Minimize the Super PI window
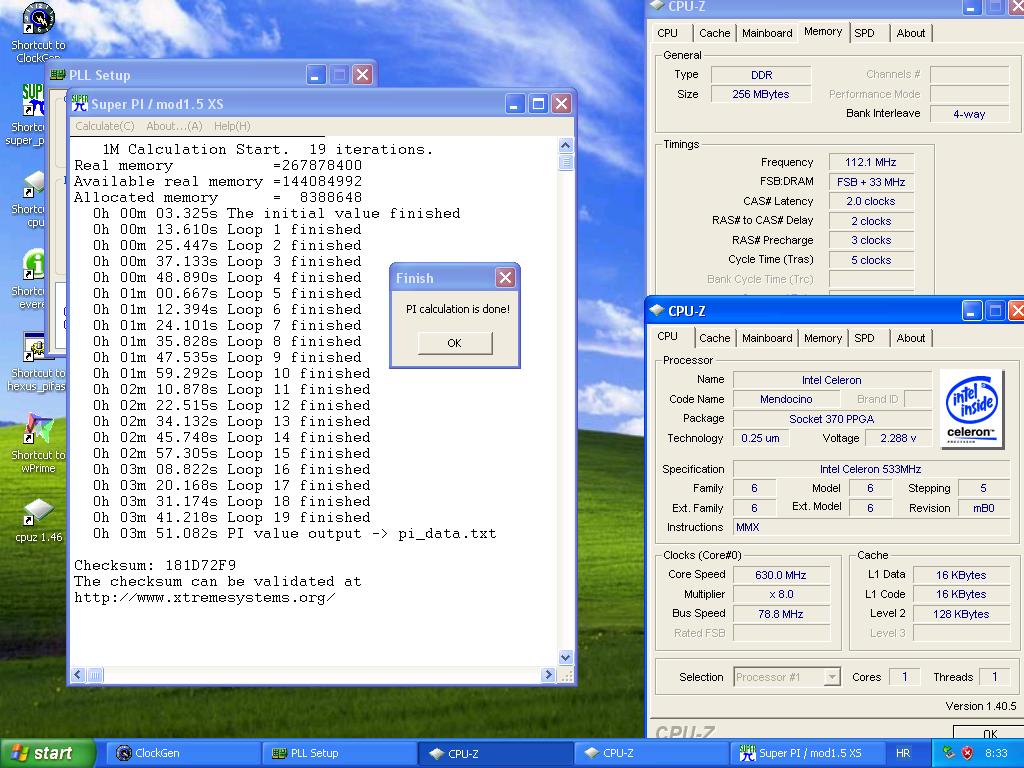 click(515, 103)
